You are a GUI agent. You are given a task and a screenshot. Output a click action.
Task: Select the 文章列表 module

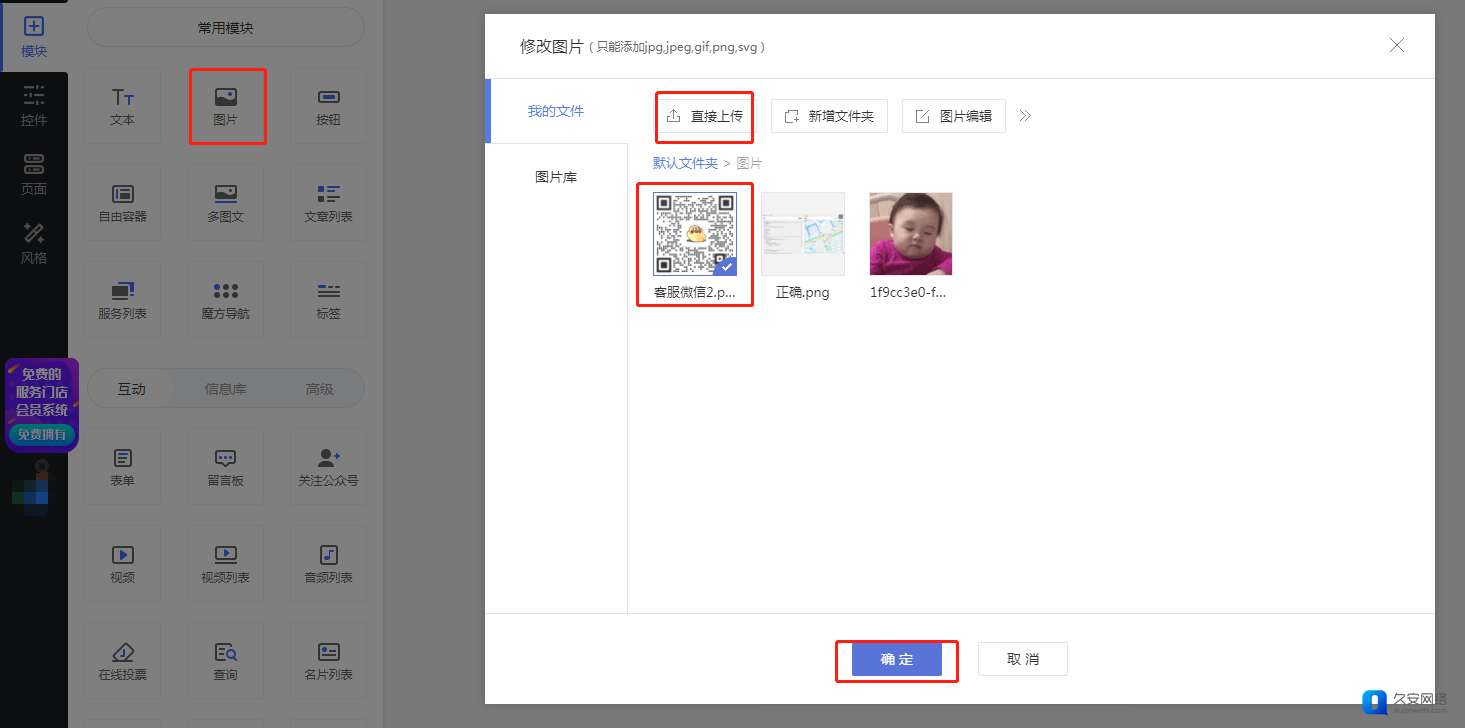pyautogui.click(x=328, y=203)
